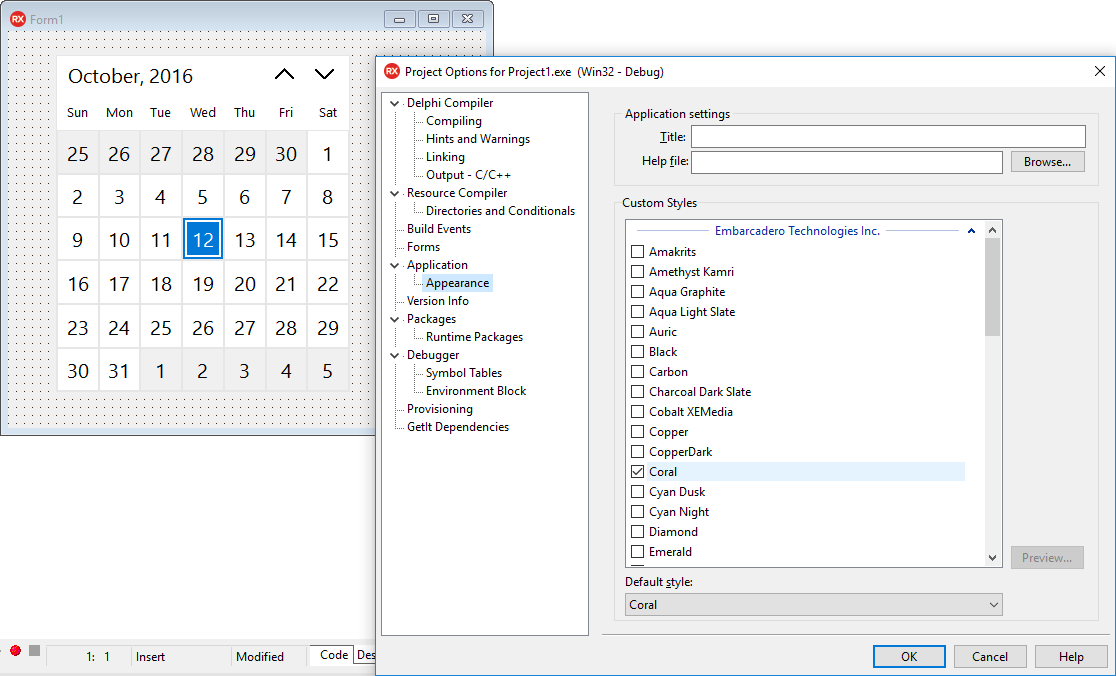Screen dimensions: 1116x676
Task: Click the styles list scrollbar thumb
Action: [992, 287]
